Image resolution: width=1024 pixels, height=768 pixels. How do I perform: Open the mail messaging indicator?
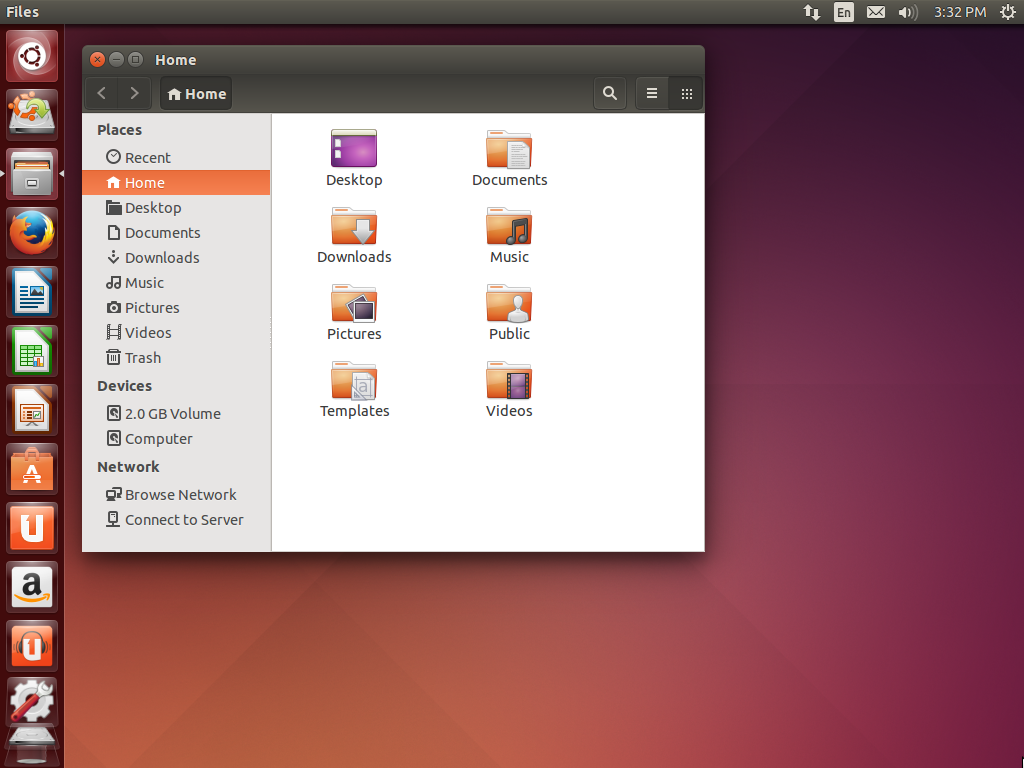click(876, 12)
